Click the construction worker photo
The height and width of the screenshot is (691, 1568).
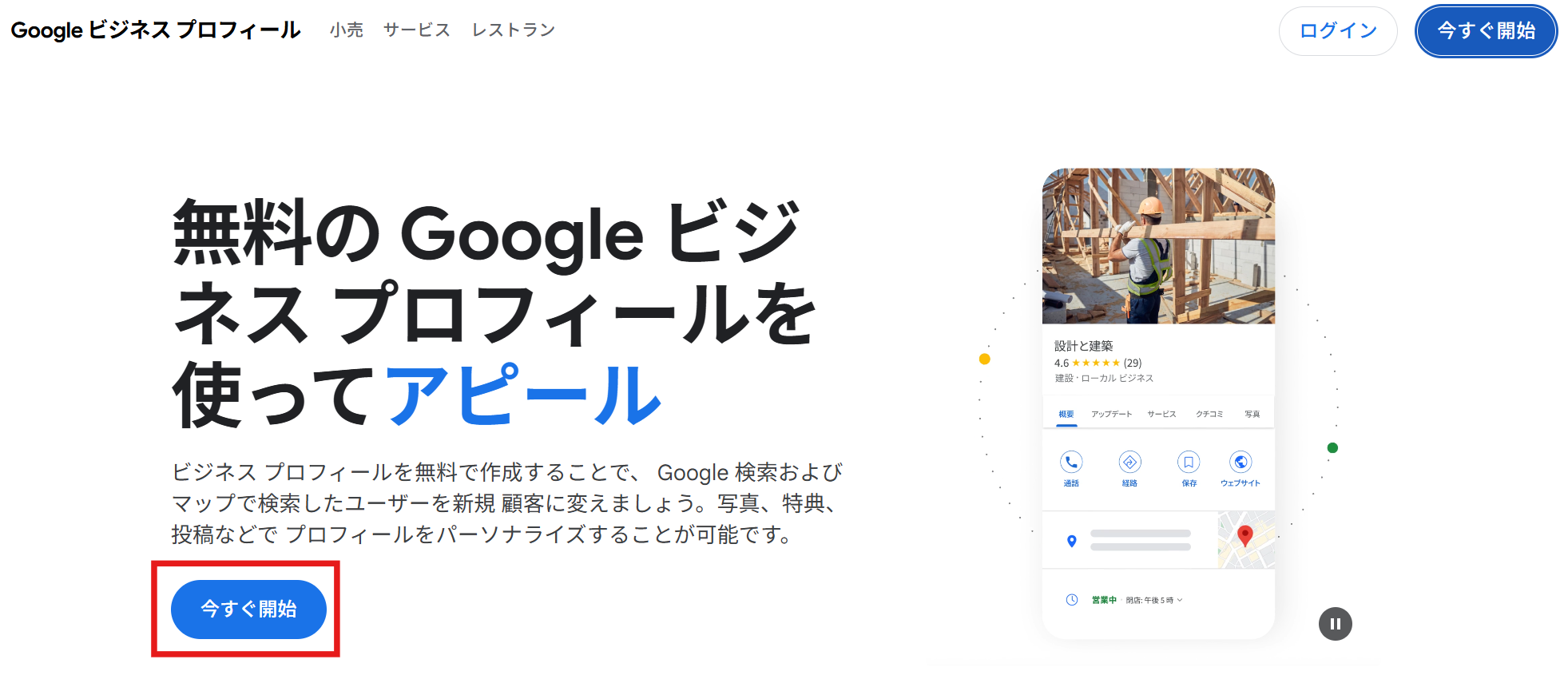pyautogui.click(x=1158, y=246)
